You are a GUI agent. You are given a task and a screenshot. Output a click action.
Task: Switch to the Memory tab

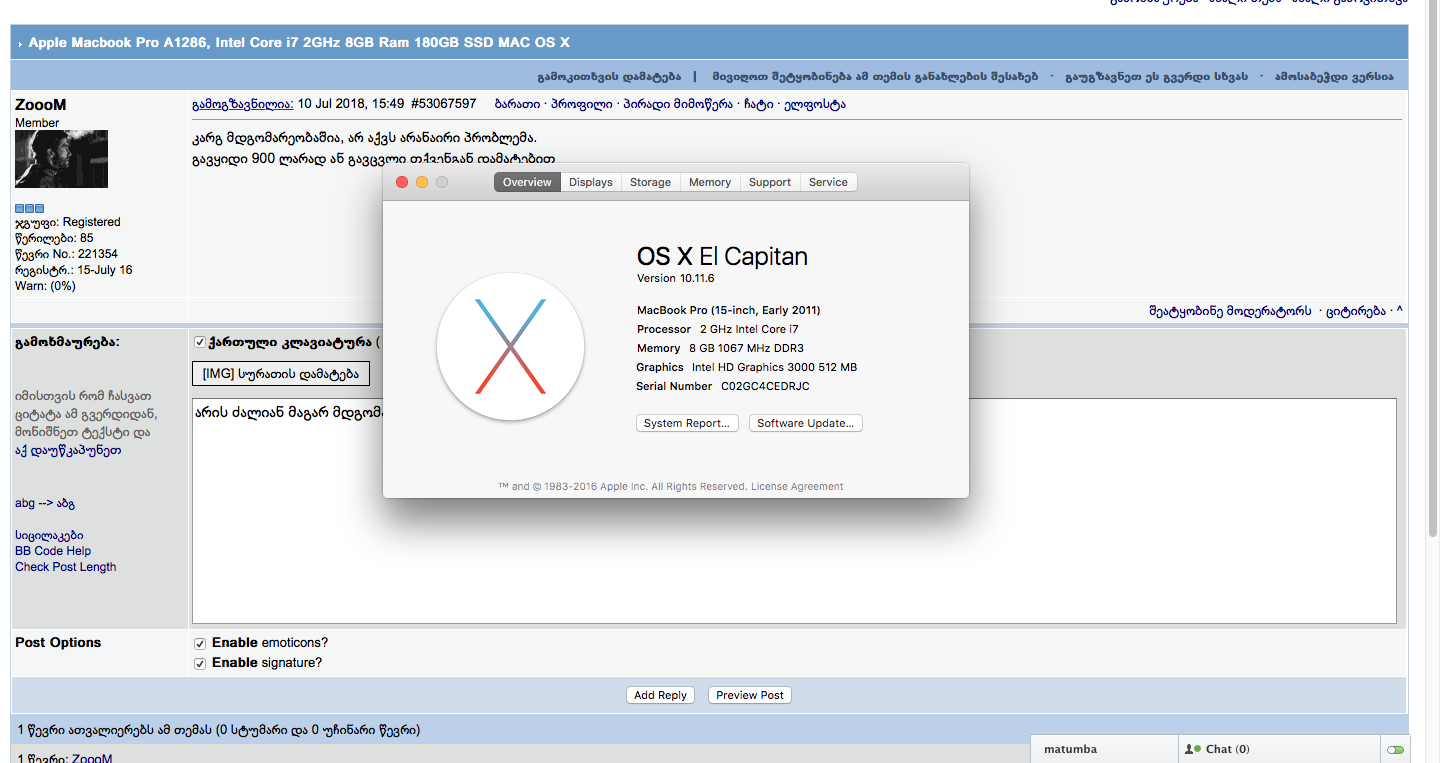pos(710,182)
